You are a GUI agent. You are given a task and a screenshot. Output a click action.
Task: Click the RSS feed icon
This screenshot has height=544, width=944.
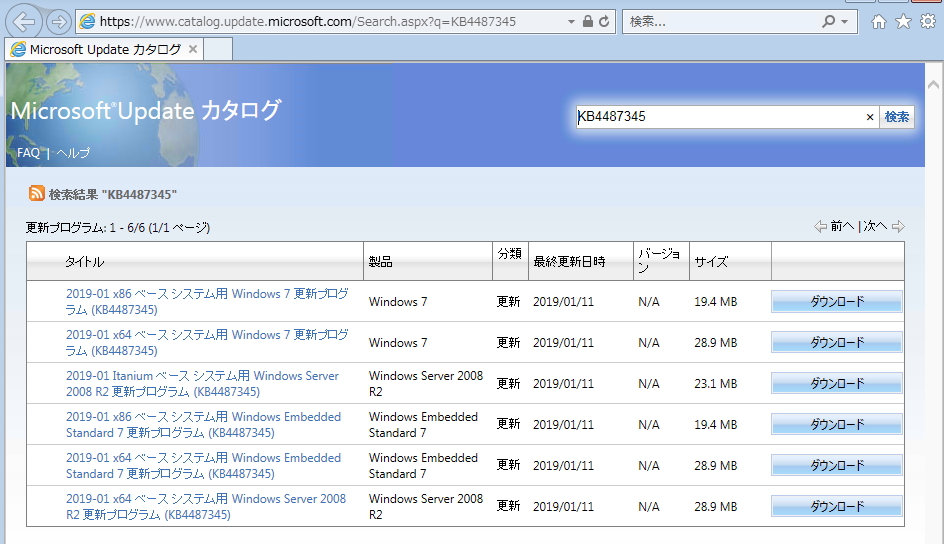pyautogui.click(x=37, y=193)
